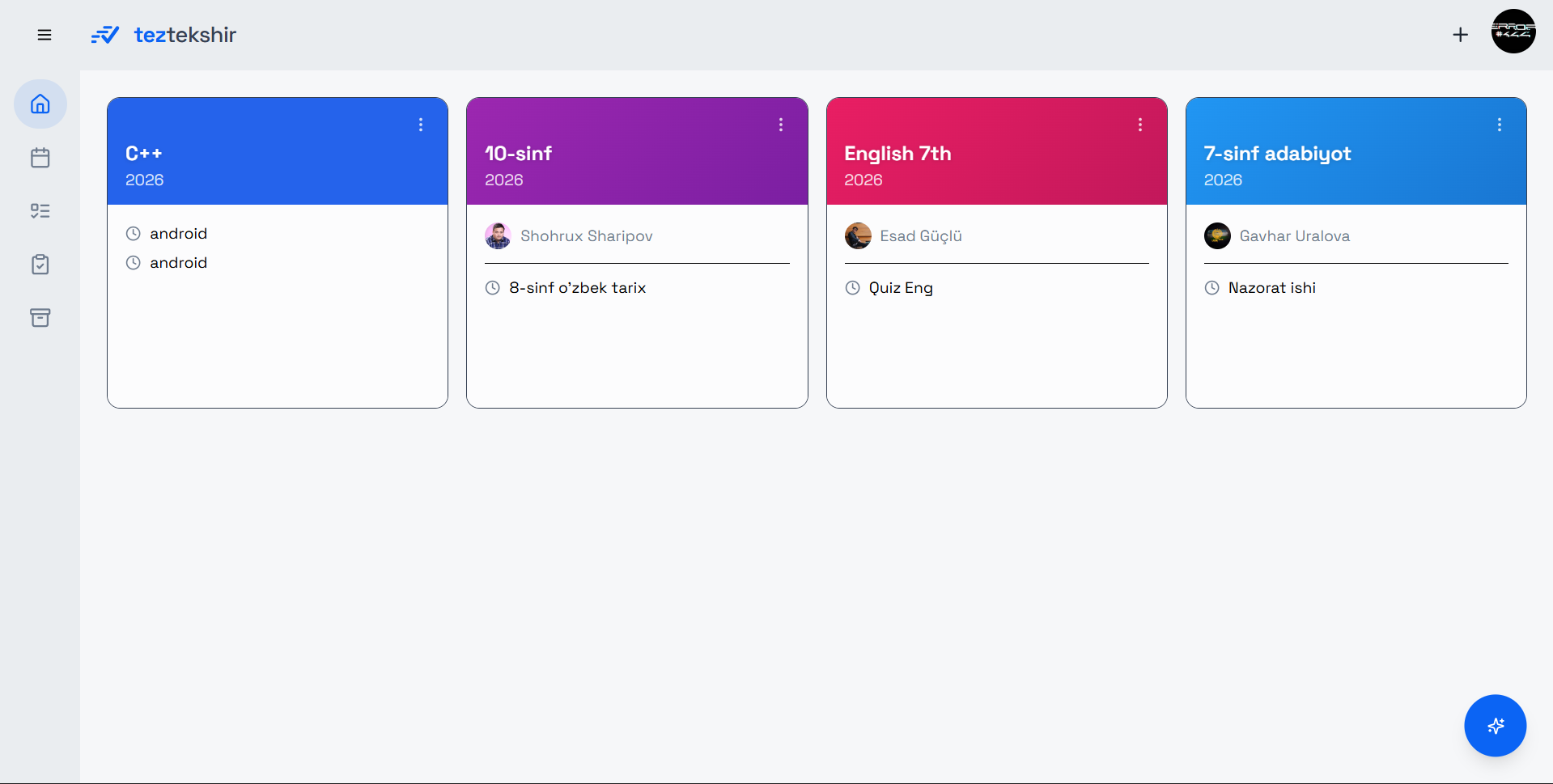This screenshot has width=1553, height=784.
Task: Open the task list sidebar icon
Action: coord(40,211)
